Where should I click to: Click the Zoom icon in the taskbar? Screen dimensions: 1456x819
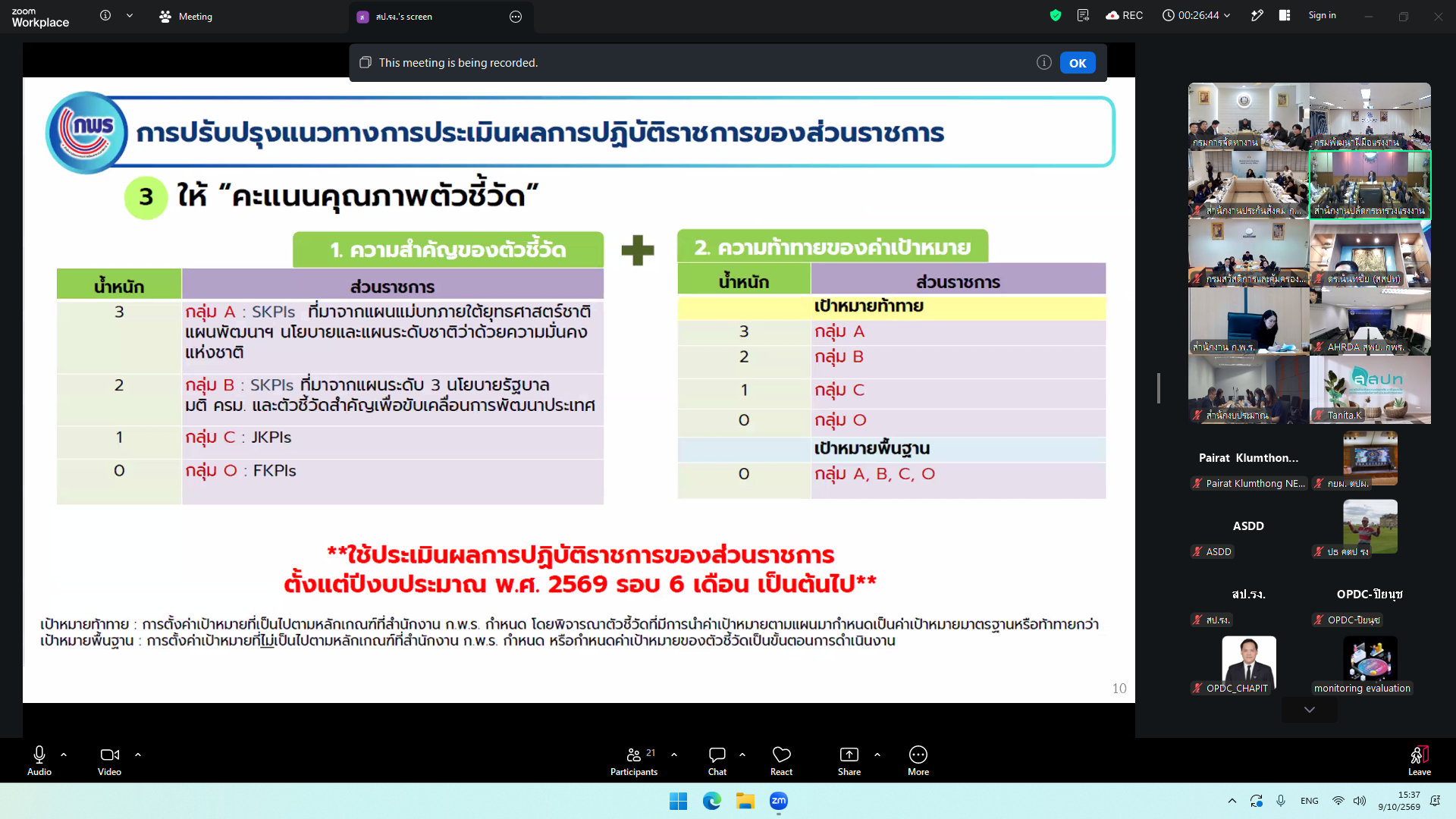click(x=779, y=801)
